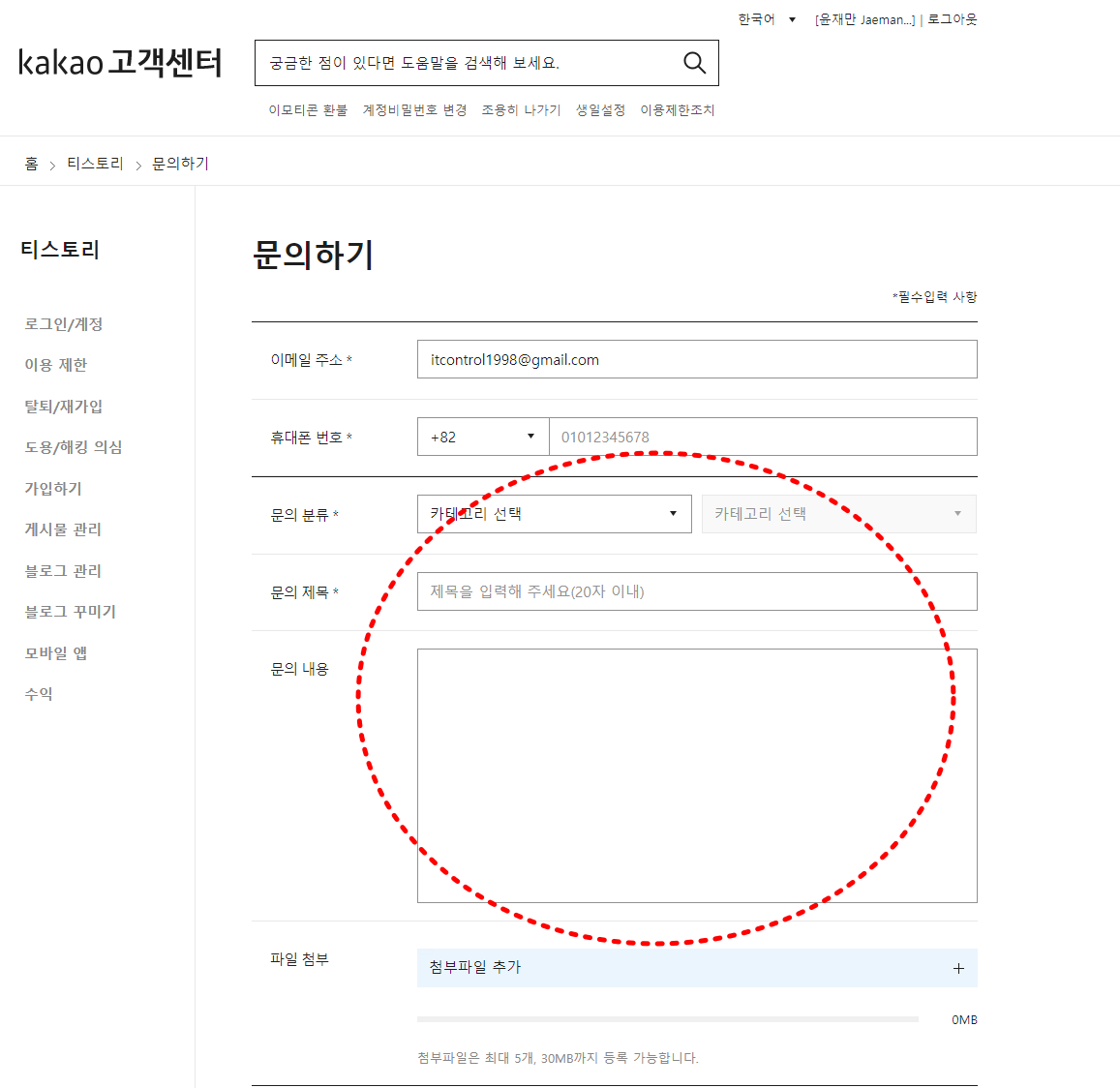Click the 생일설정 quick link

(x=600, y=110)
